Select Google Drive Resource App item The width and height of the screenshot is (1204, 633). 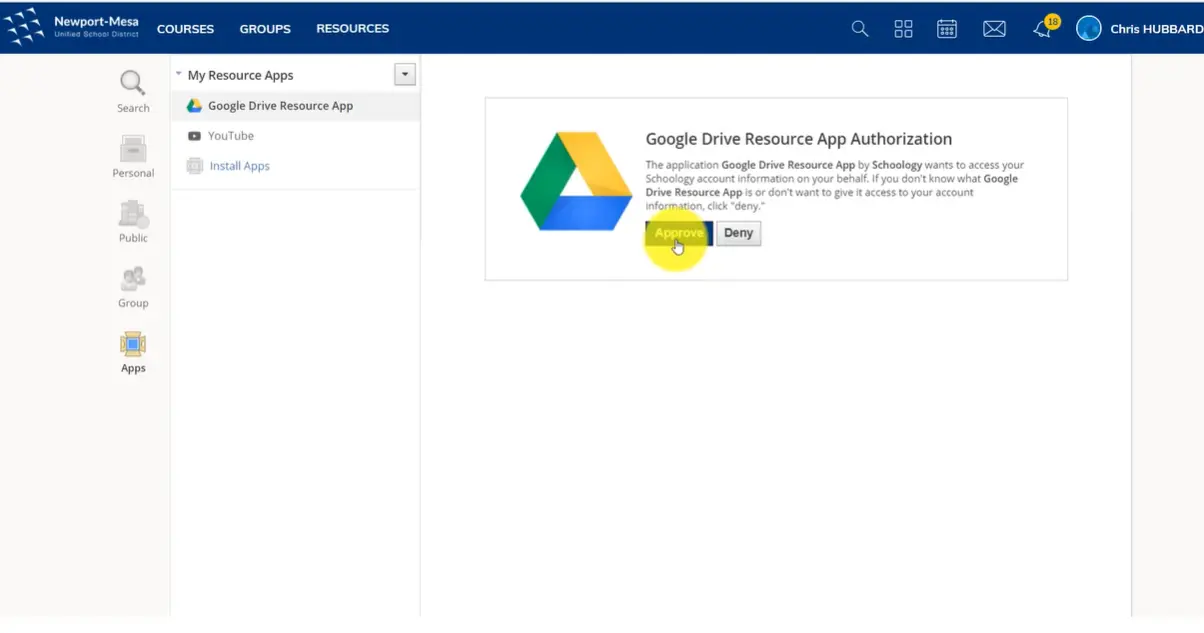click(x=280, y=106)
